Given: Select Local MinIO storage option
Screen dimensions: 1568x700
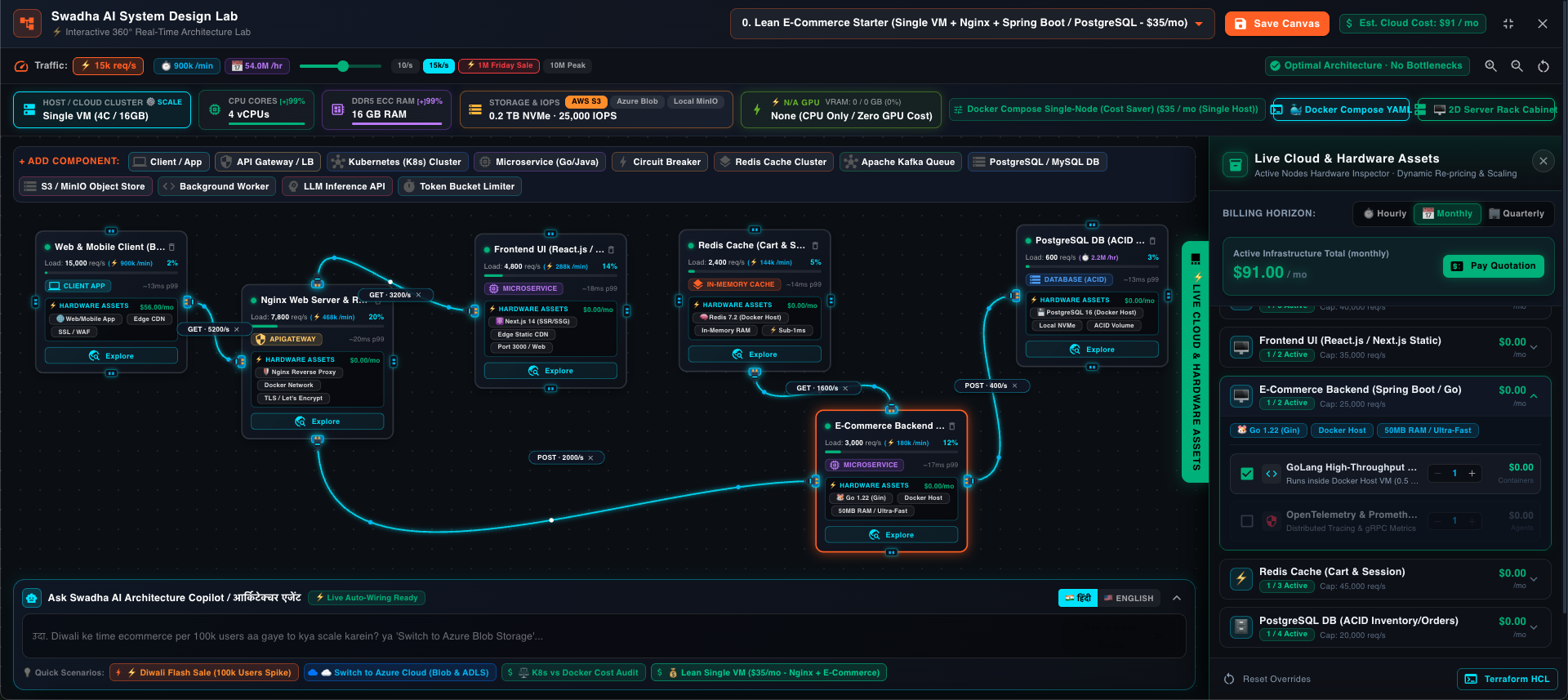Looking at the screenshot, I should click(695, 101).
